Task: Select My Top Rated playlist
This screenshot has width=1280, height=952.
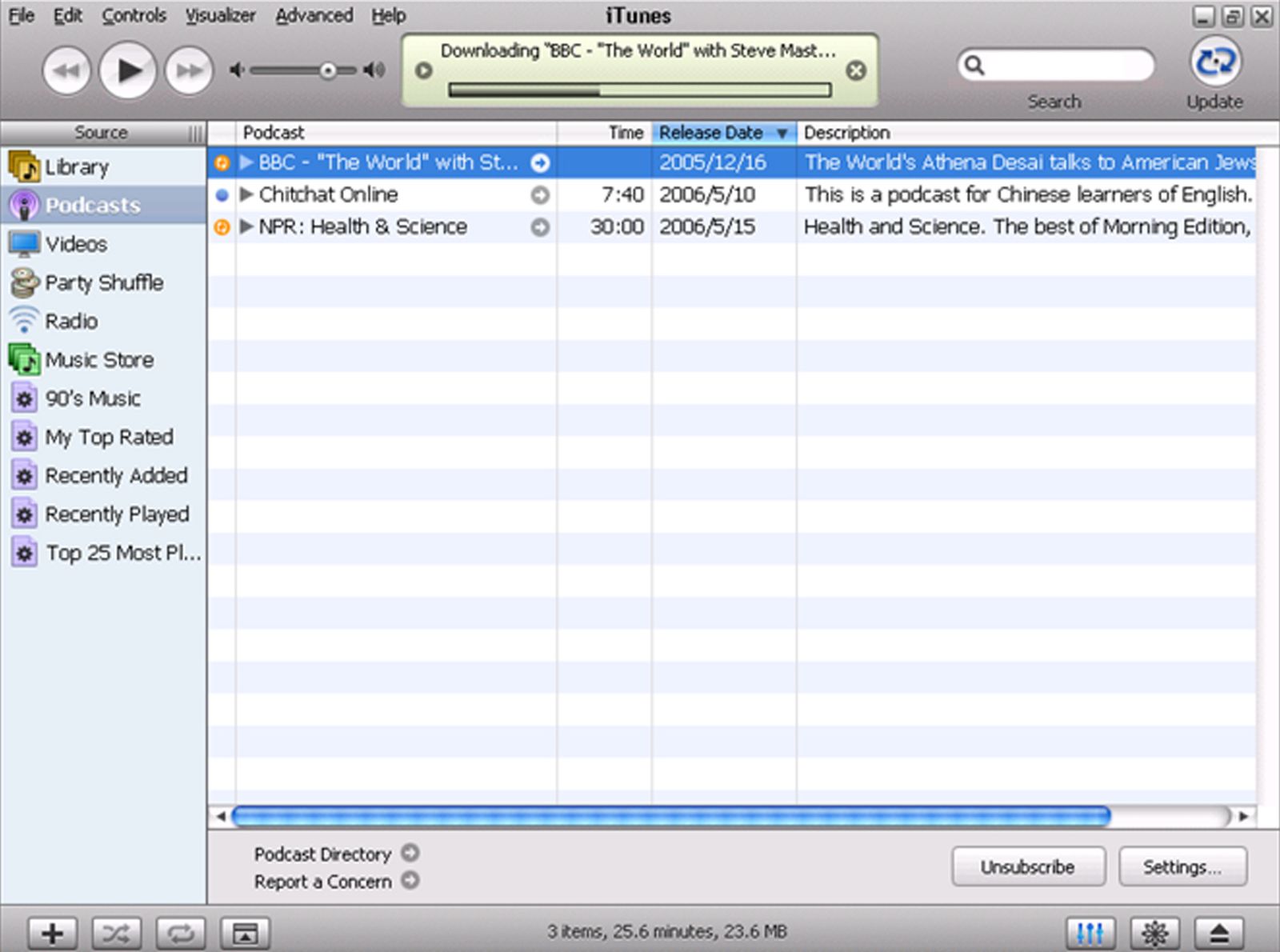Action: click(x=103, y=437)
